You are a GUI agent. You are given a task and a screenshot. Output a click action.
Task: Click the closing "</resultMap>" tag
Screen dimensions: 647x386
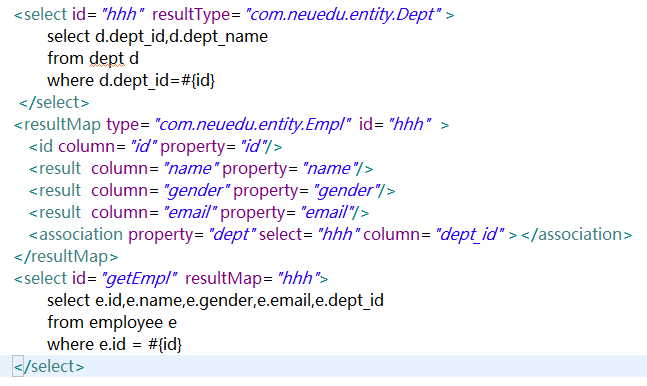66,256
